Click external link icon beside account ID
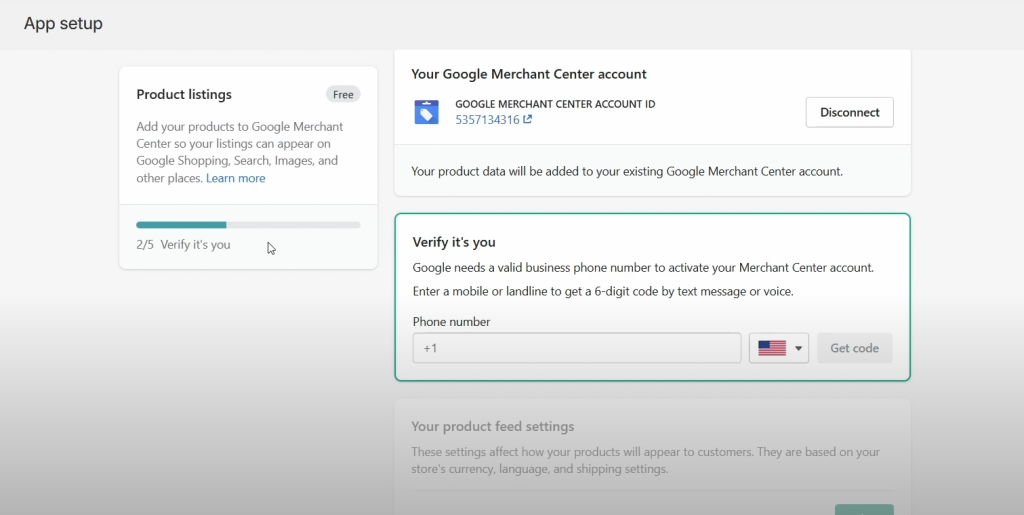 coord(527,120)
